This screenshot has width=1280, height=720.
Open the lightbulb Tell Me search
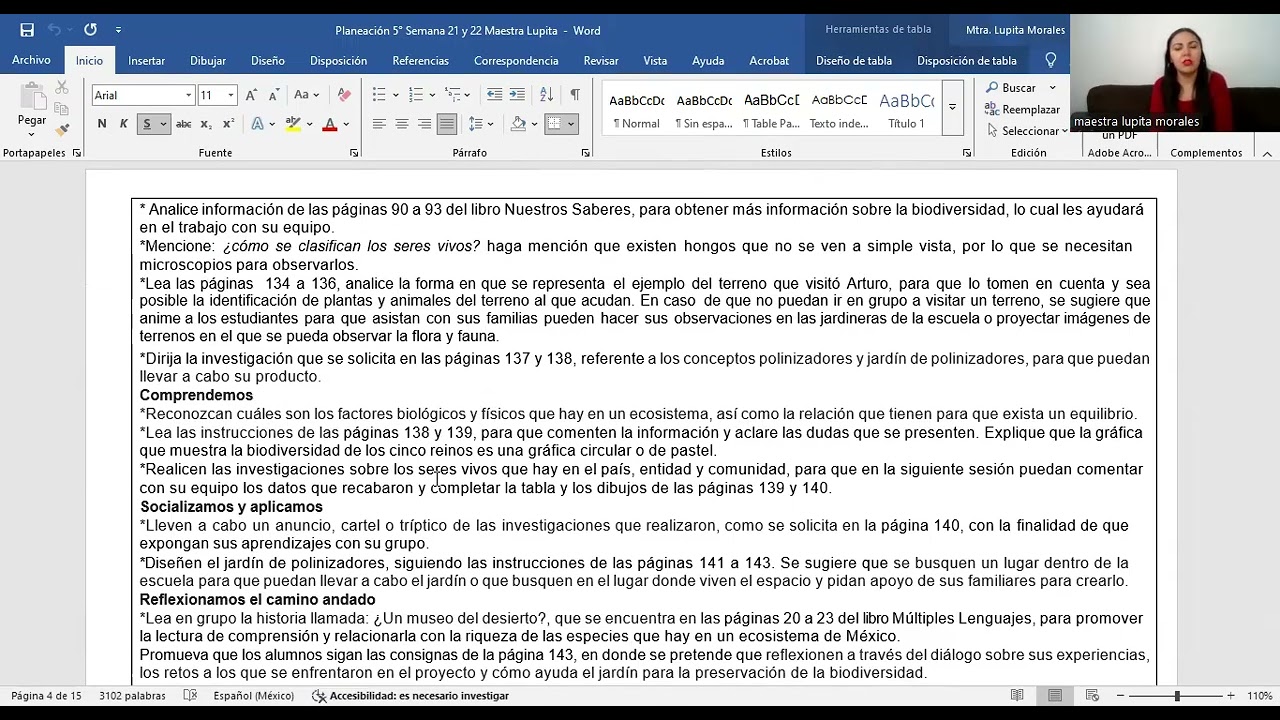coord(1050,60)
